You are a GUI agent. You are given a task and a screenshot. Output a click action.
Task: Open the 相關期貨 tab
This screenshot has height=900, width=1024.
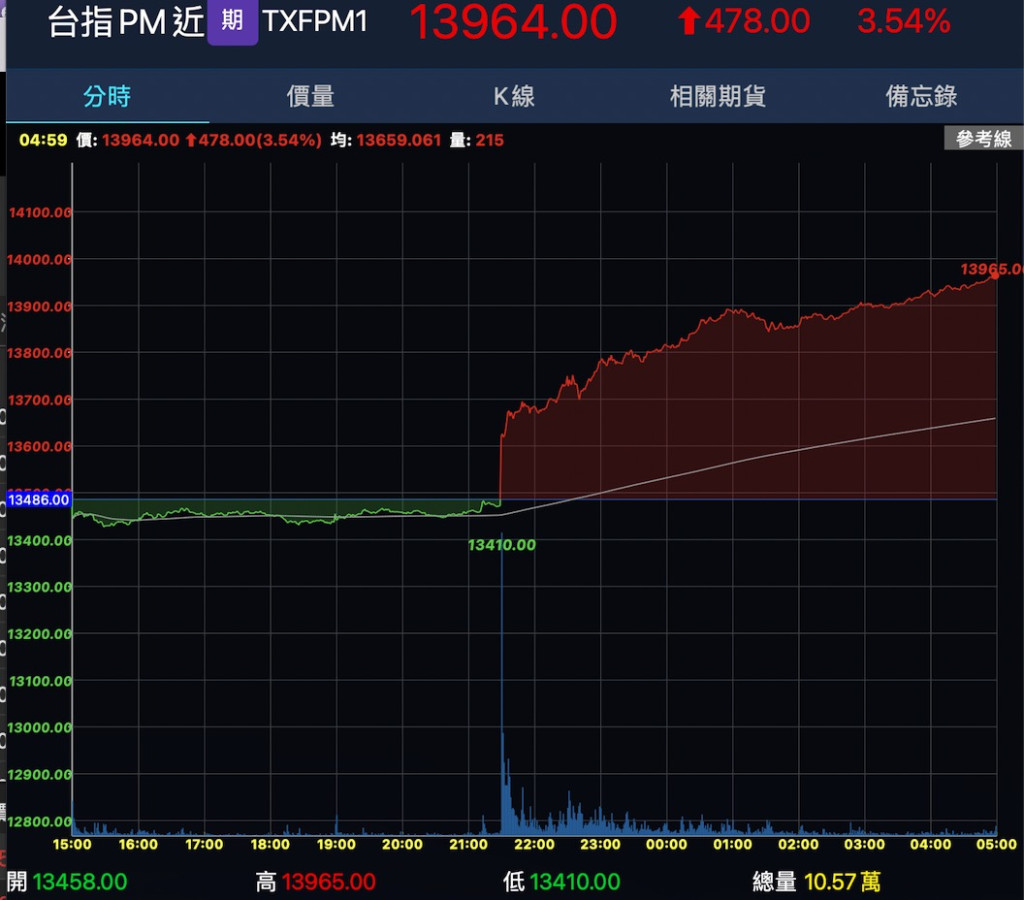718,97
